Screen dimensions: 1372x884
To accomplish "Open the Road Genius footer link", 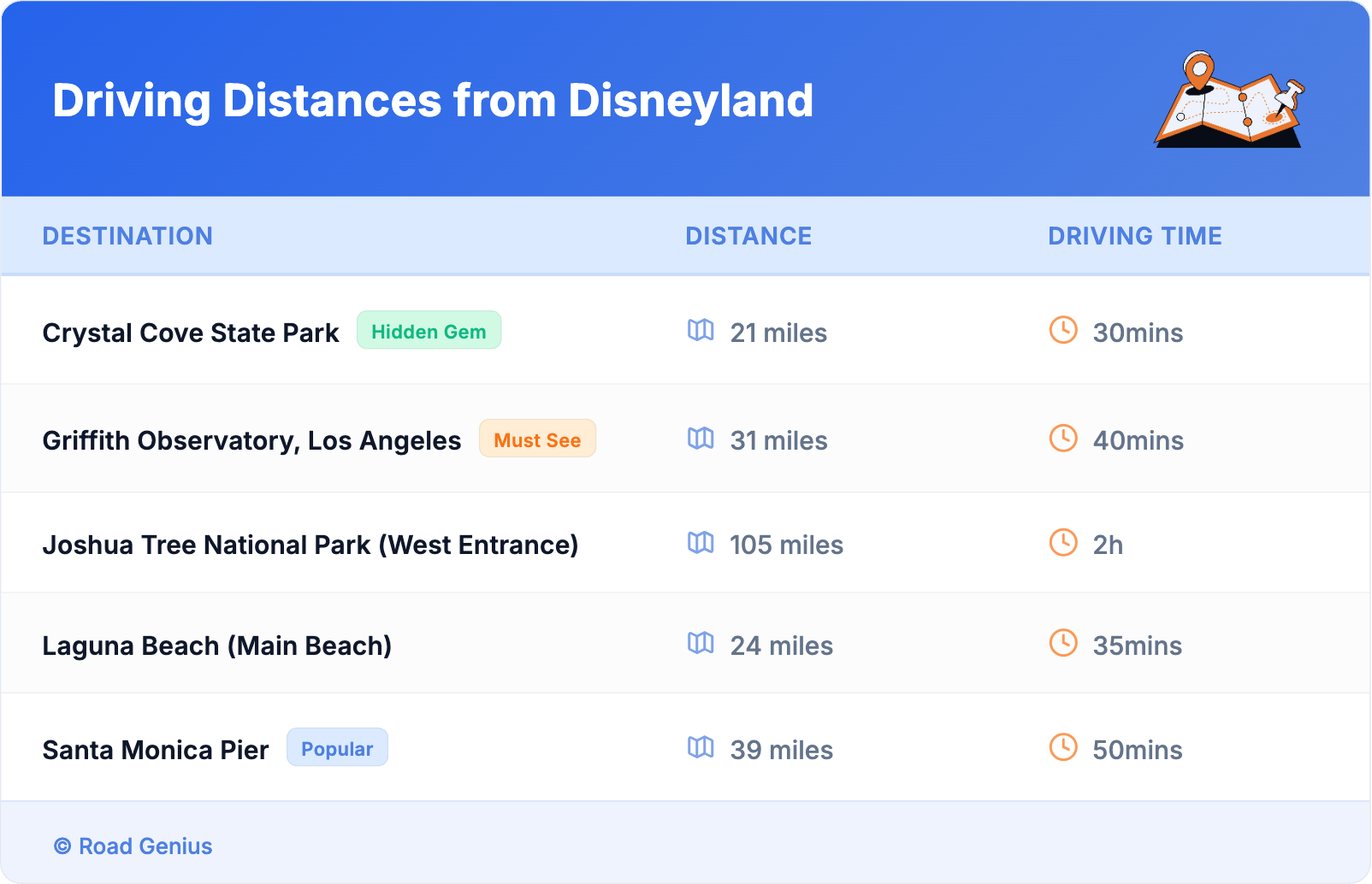I will pos(133,846).
